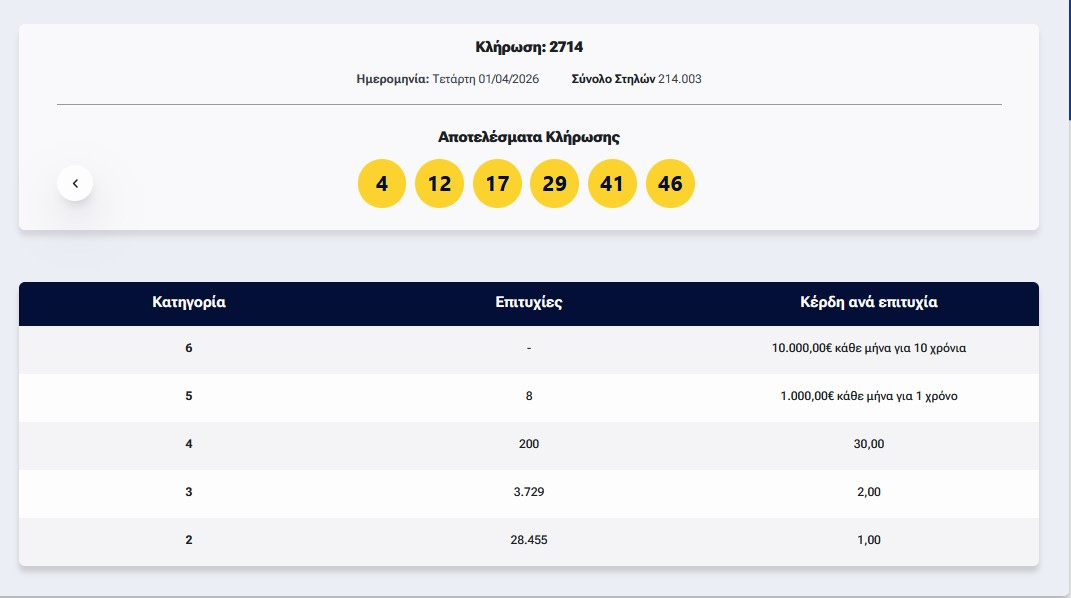The image size is (1071, 598).
Task: Click the date Τετάρτη 01/04/2026
Action: [485, 79]
